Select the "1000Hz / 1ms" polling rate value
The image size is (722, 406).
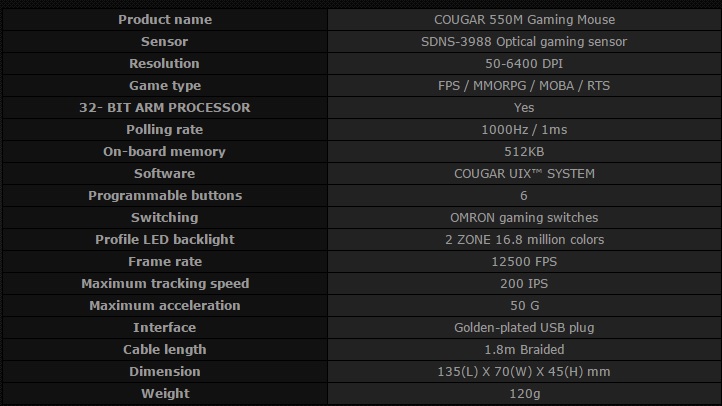click(x=523, y=130)
